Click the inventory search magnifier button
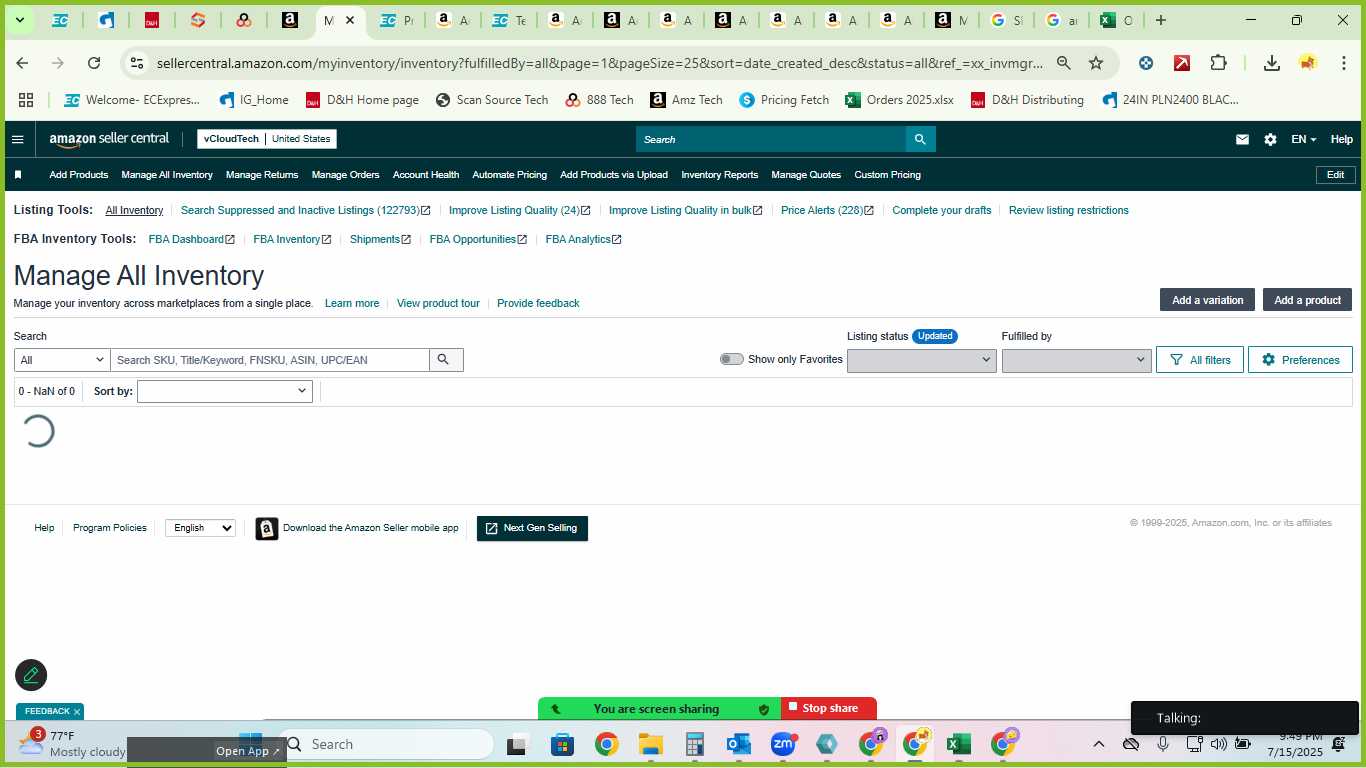 point(445,360)
